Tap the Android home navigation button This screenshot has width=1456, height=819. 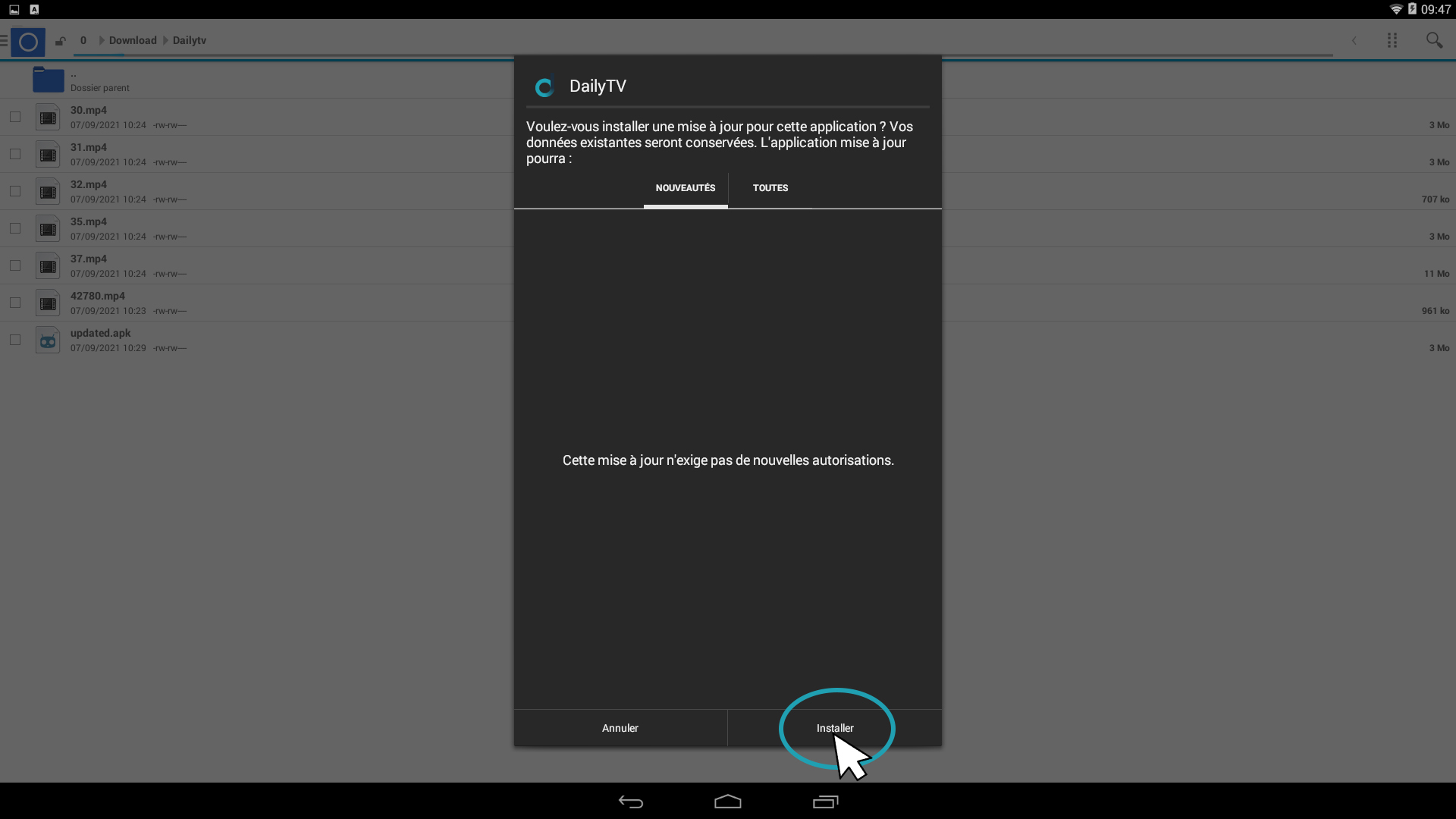click(728, 802)
